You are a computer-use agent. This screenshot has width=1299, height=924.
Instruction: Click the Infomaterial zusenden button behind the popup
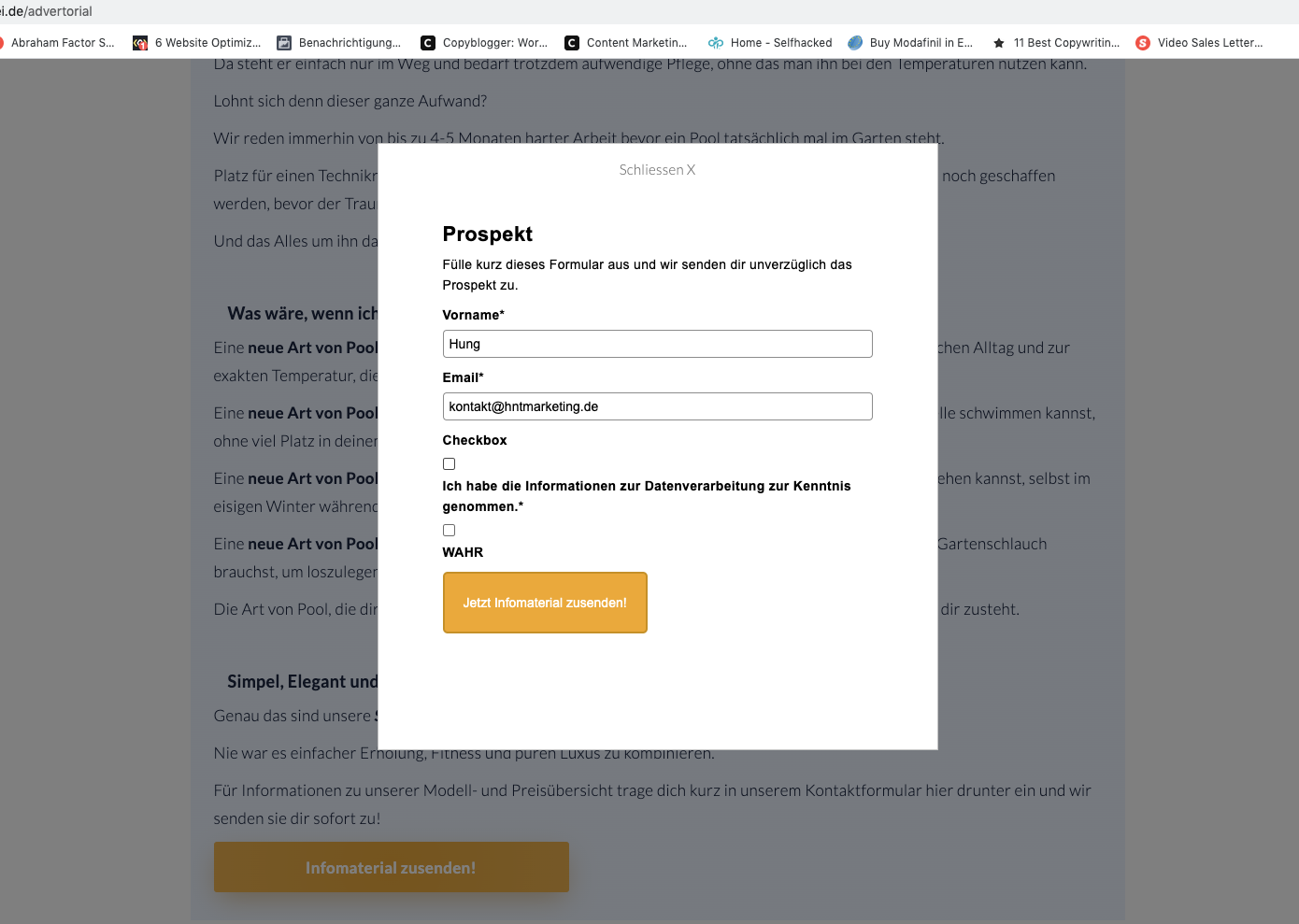click(391, 867)
